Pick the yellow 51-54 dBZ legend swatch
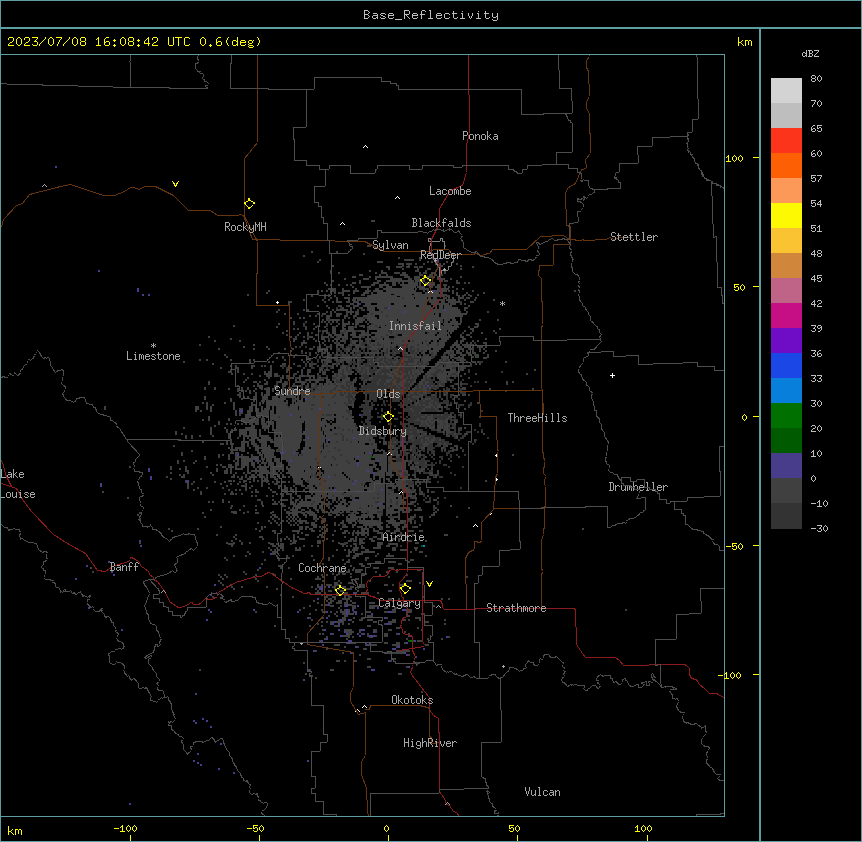This screenshot has height=842, width=862. pos(786,215)
